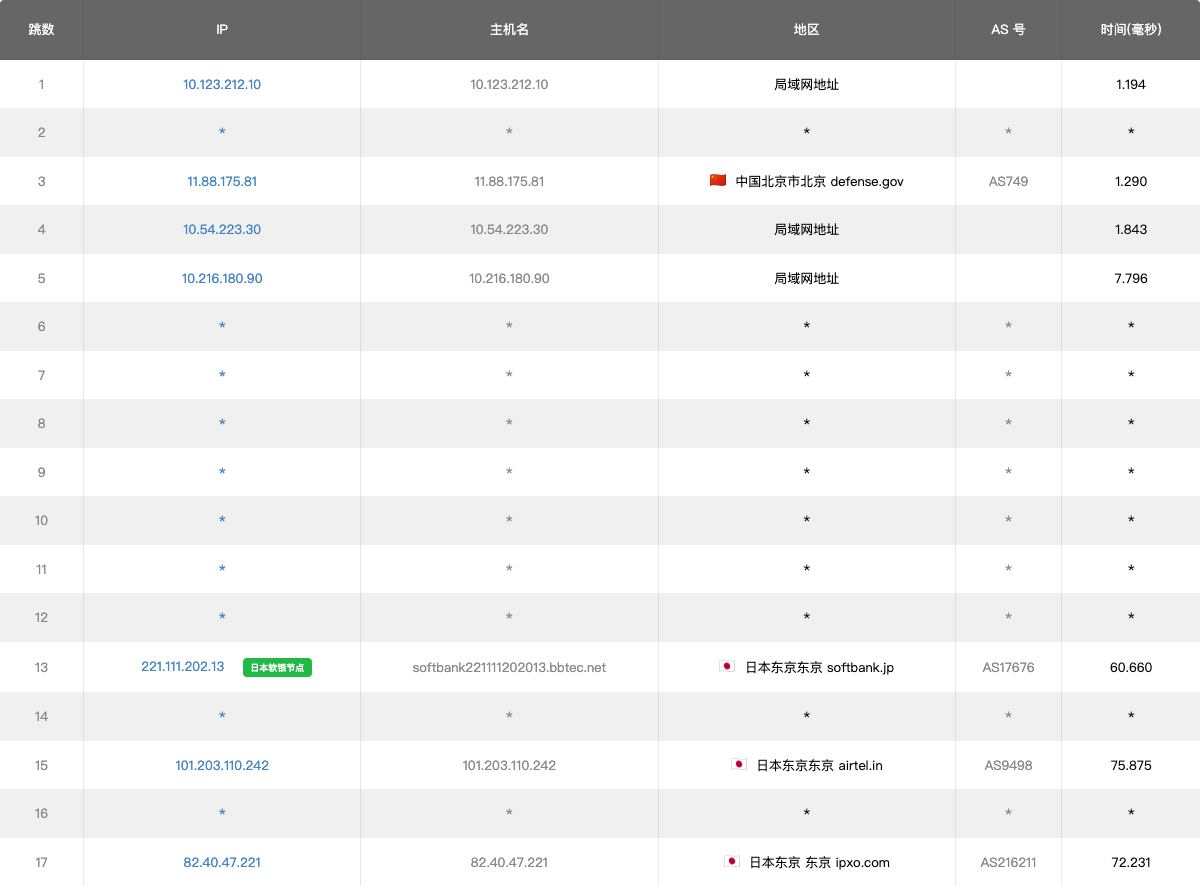Screen dimensions: 1200x886
Task: Click the 跳数 column header
Action: (x=41, y=30)
